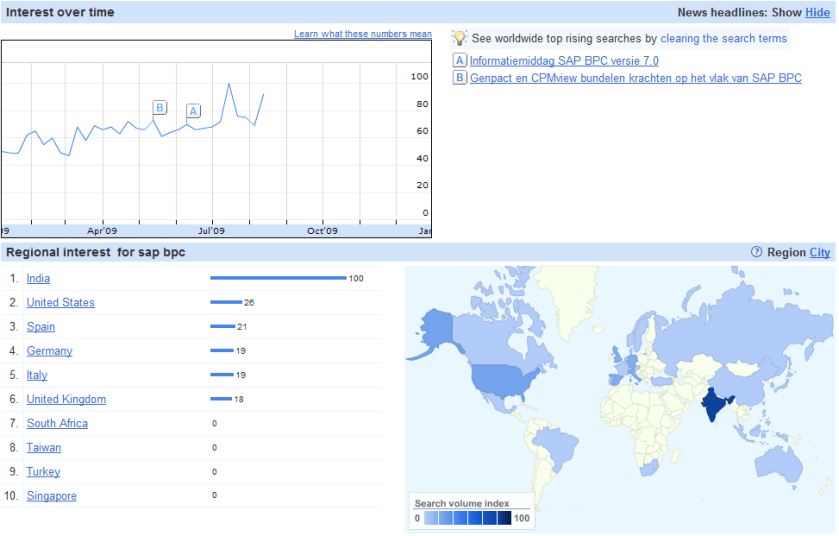Open South Africa region link
Image resolution: width=839 pixels, height=536 pixels.
tap(57, 423)
